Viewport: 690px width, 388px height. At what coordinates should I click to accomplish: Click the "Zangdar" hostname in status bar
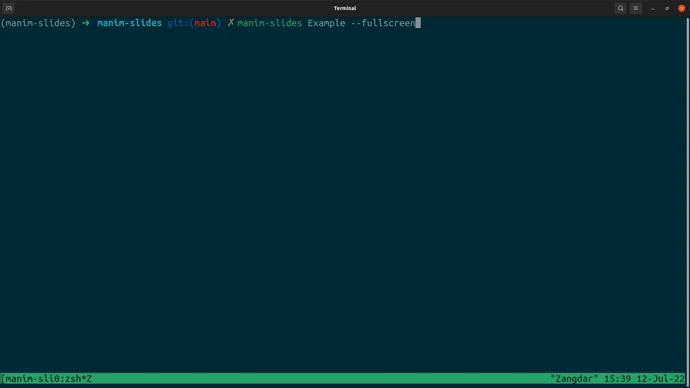pos(574,379)
